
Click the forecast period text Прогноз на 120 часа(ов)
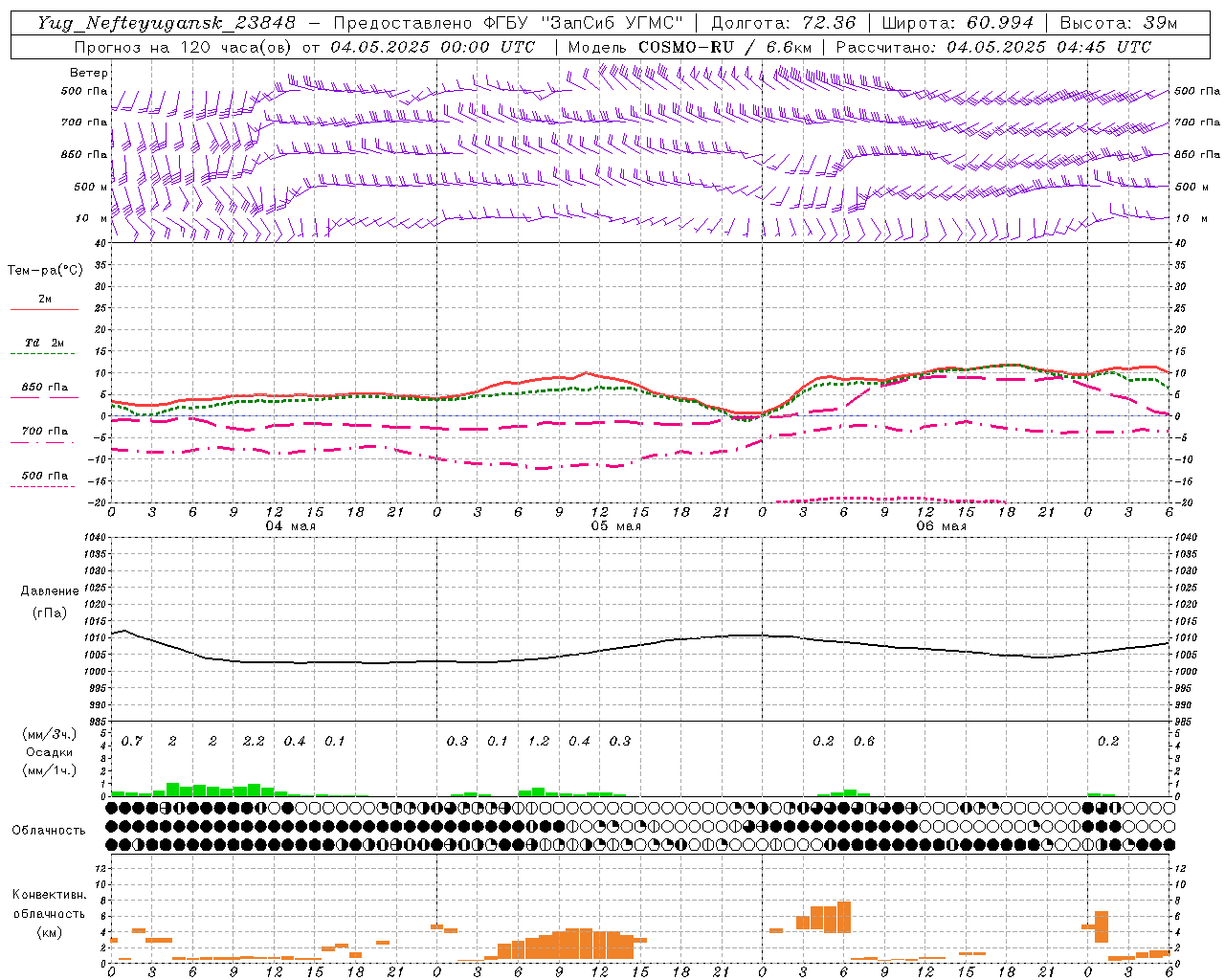point(184,47)
